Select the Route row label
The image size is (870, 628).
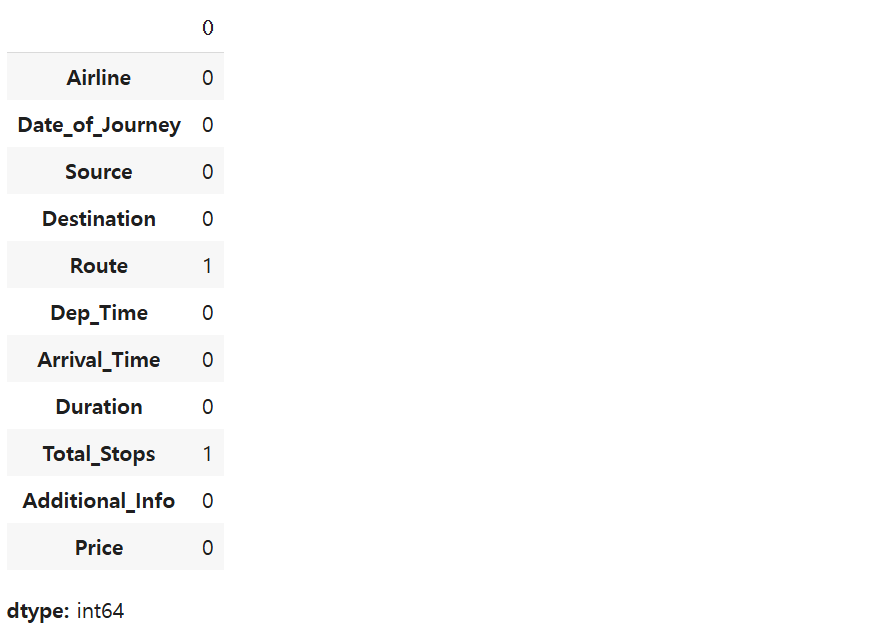pyautogui.click(x=99, y=266)
